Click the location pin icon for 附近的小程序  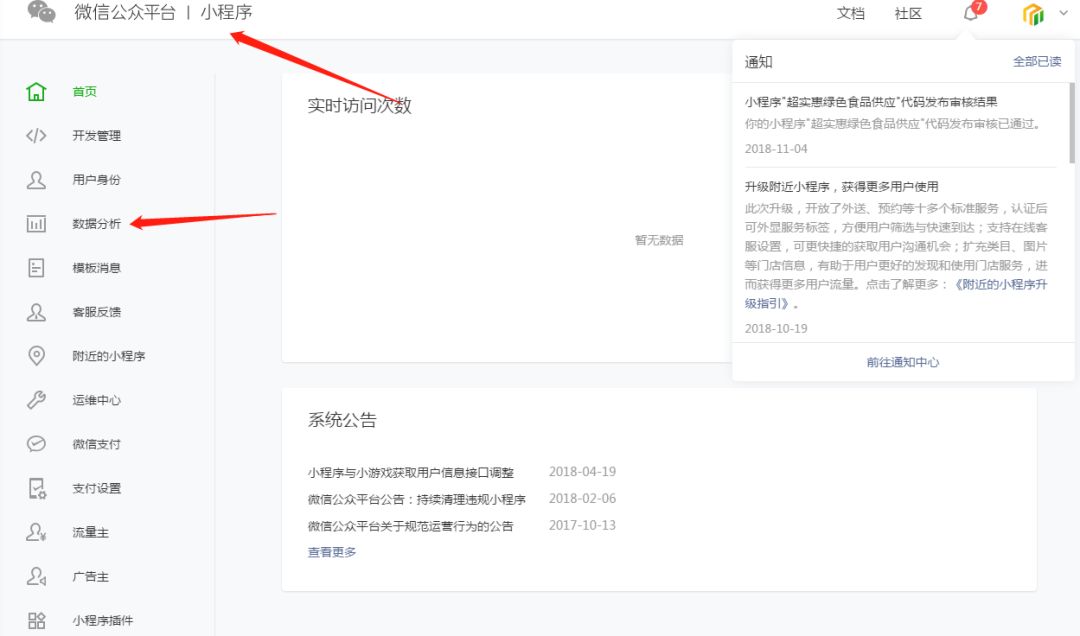36,356
